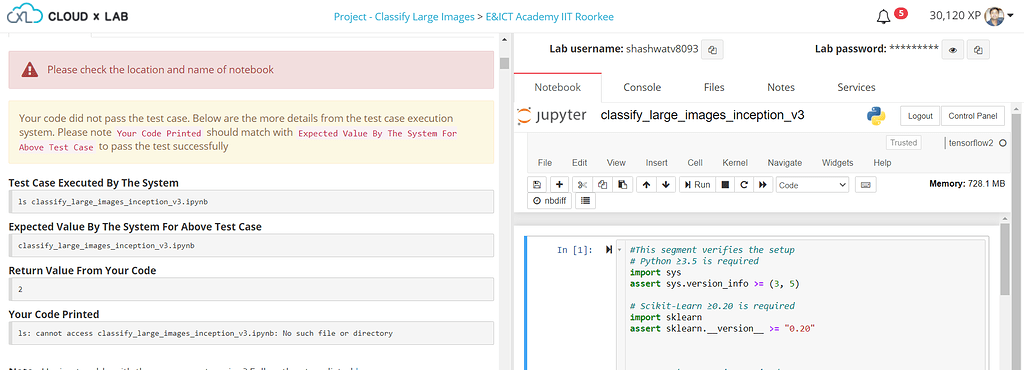Screen dimensions: 1024x370
Task: Switch to the Services tab
Action: (x=856, y=87)
